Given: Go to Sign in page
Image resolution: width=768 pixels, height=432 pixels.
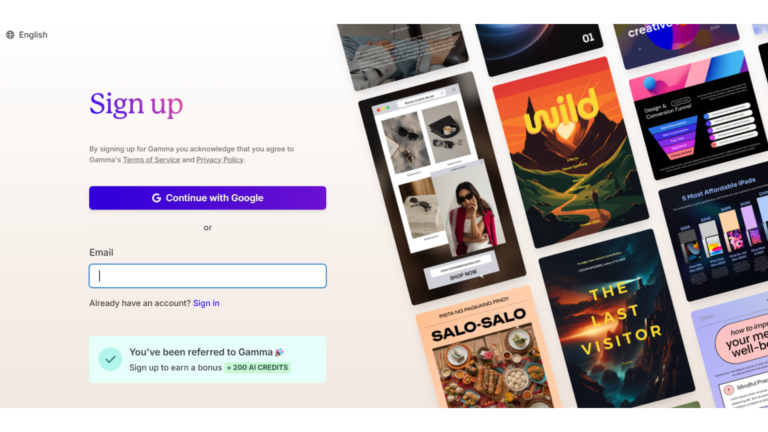Looking at the screenshot, I should [x=206, y=303].
